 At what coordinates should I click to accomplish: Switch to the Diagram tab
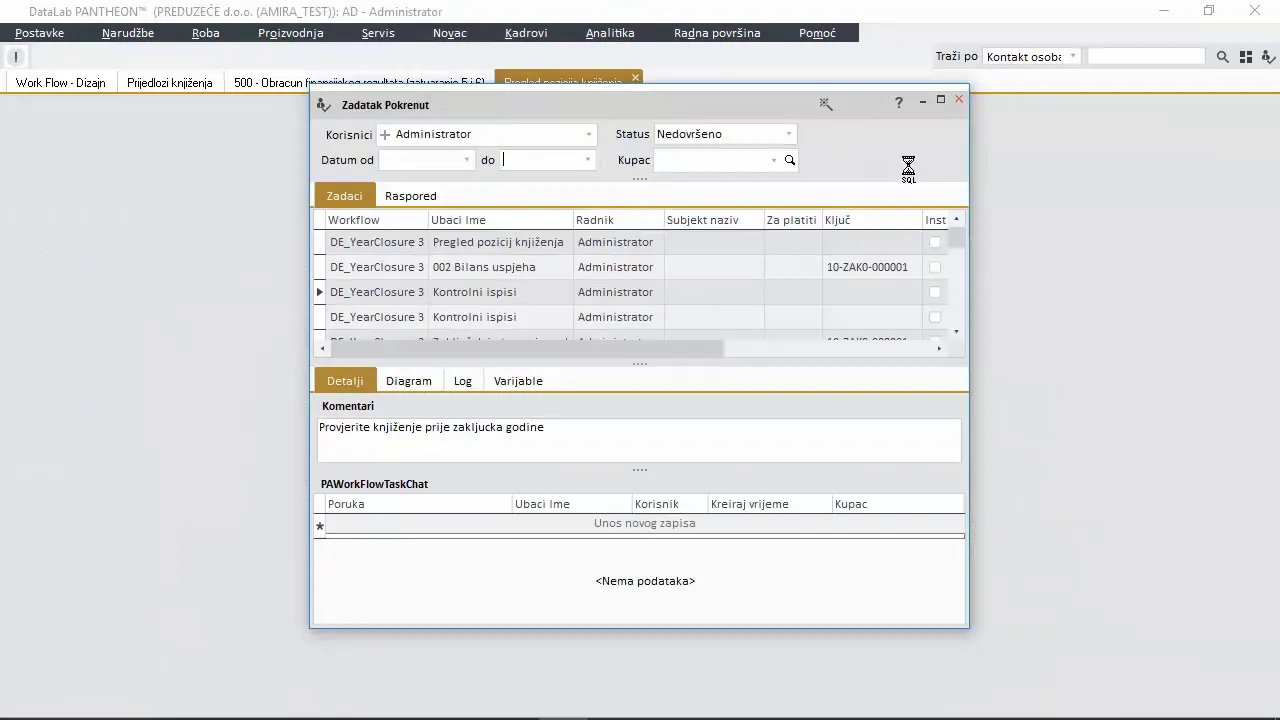point(409,381)
